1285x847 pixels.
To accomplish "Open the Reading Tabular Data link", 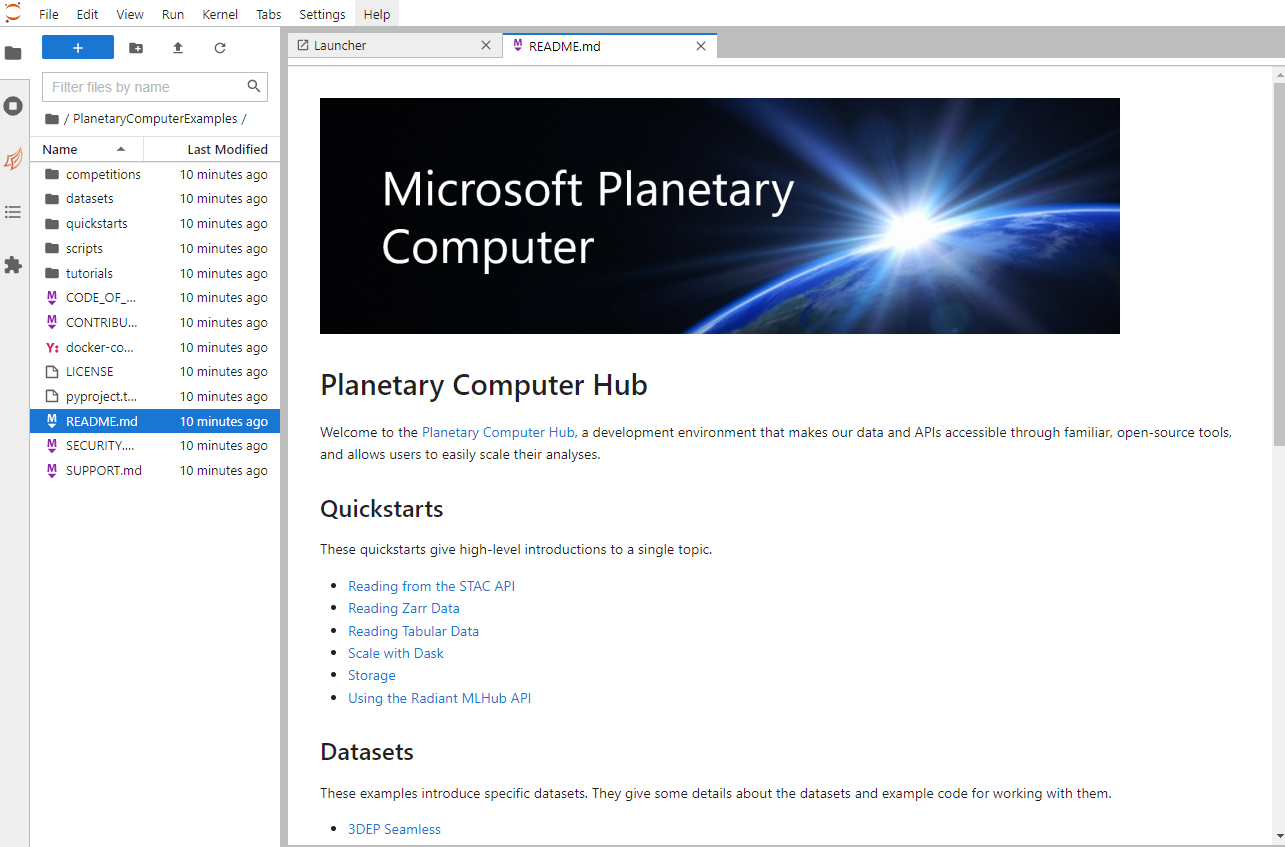I will tap(413, 631).
